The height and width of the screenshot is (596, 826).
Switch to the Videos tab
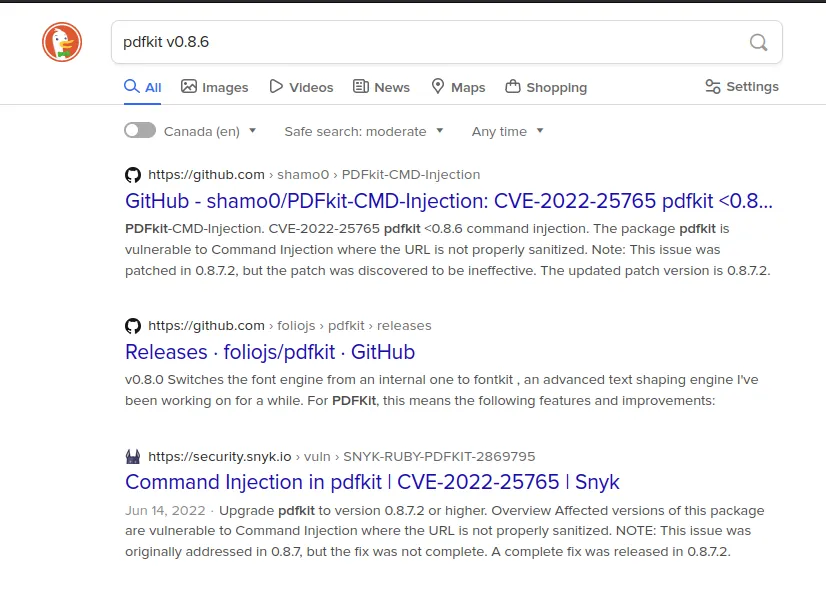(x=301, y=87)
